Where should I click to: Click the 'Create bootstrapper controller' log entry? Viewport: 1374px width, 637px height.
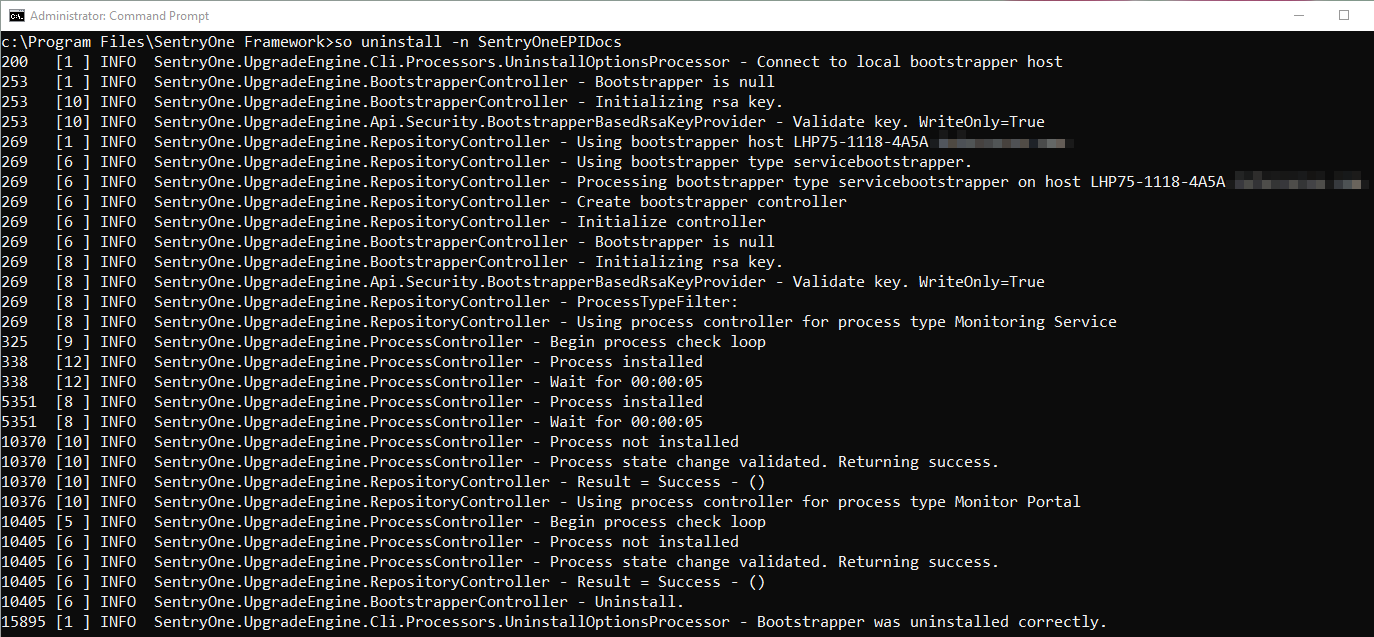[x=711, y=202]
